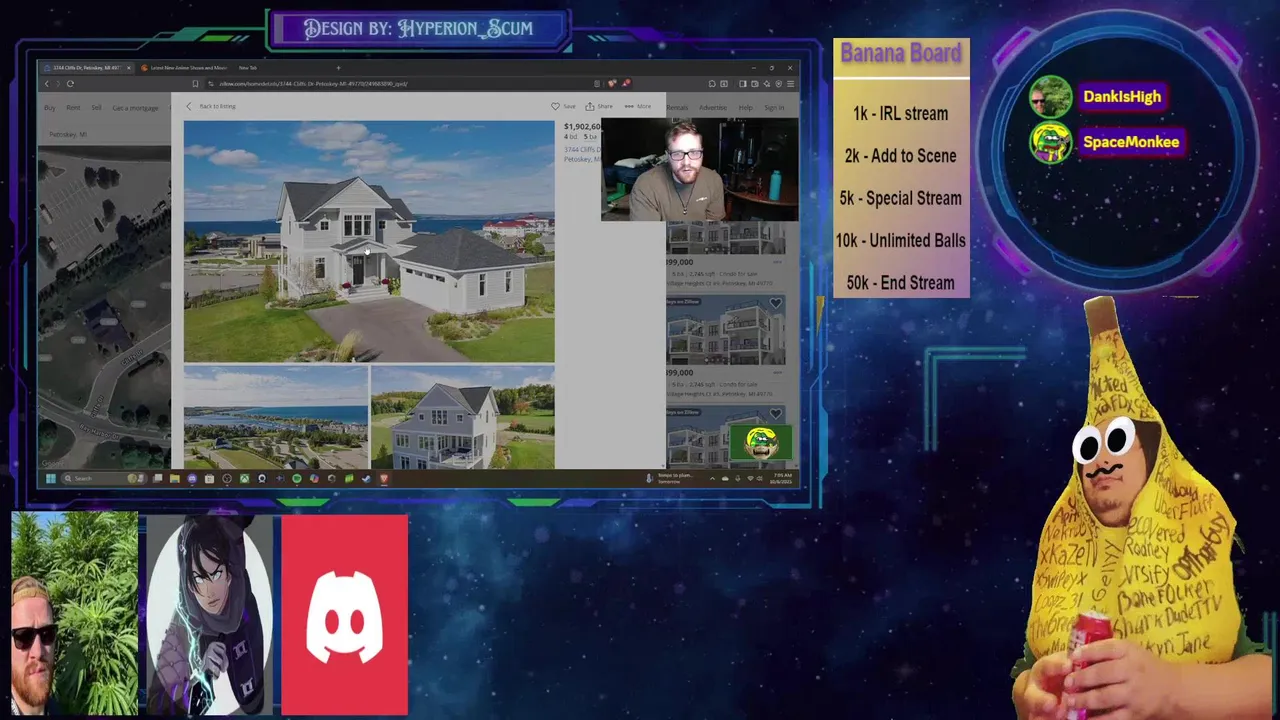Click the Rentals link in Zillow header
The image size is (1280, 720).
pyautogui.click(x=677, y=107)
